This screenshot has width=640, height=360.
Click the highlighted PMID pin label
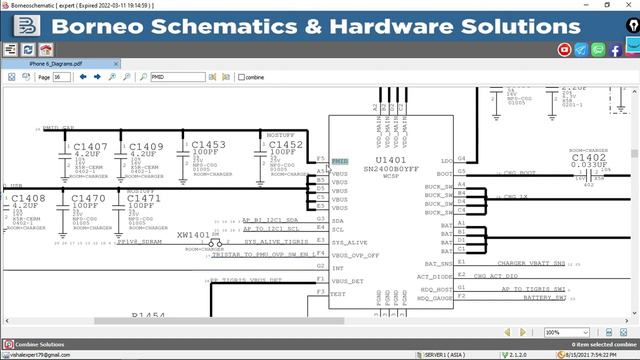click(x=340, y=162)
